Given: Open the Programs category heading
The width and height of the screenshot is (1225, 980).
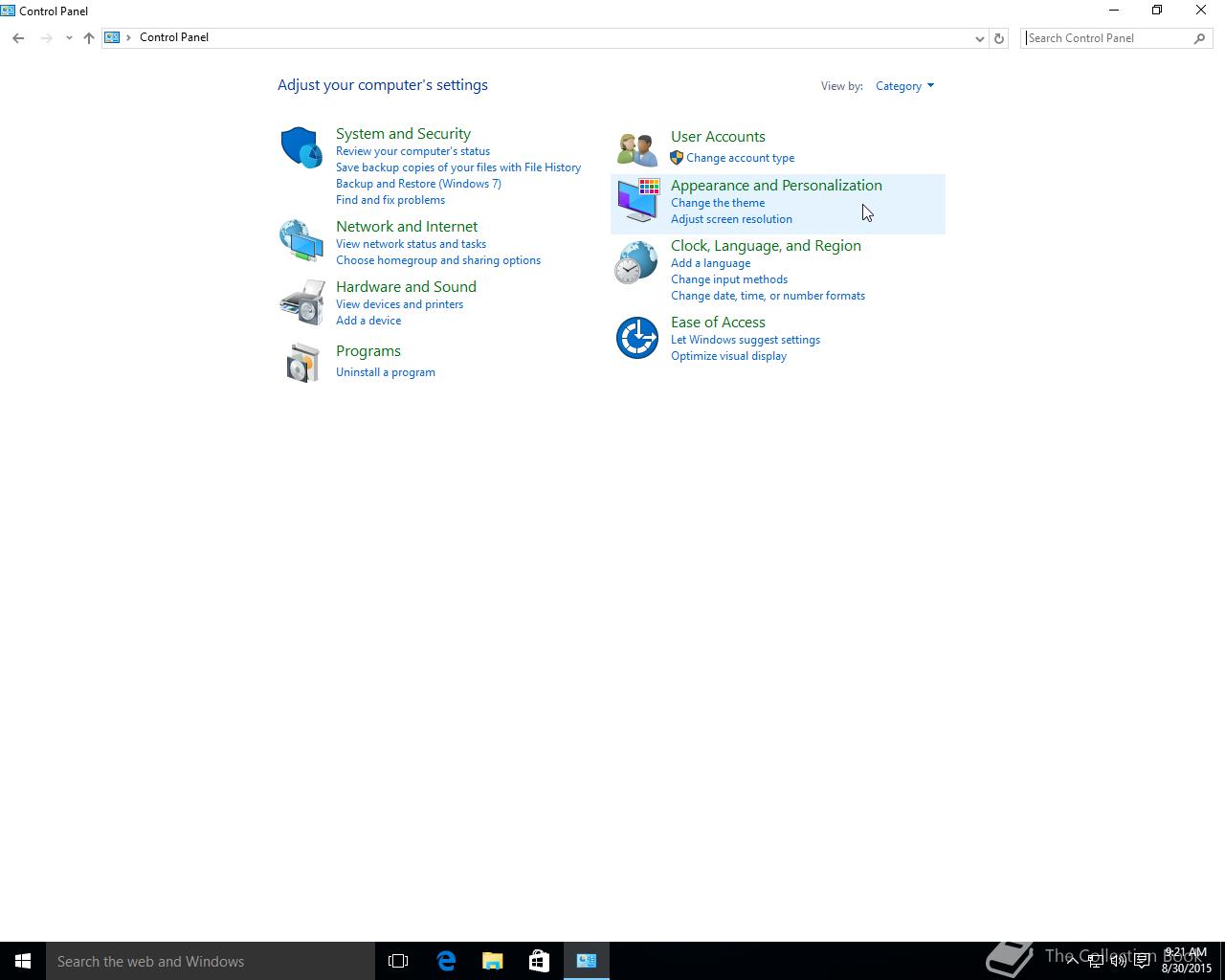Looking at the screenshot, I should [368, 351].
